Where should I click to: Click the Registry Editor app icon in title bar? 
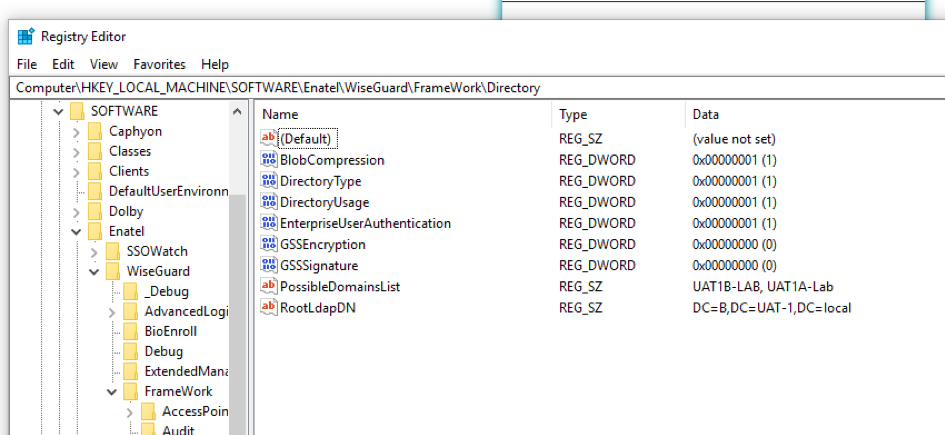point(26,37)
